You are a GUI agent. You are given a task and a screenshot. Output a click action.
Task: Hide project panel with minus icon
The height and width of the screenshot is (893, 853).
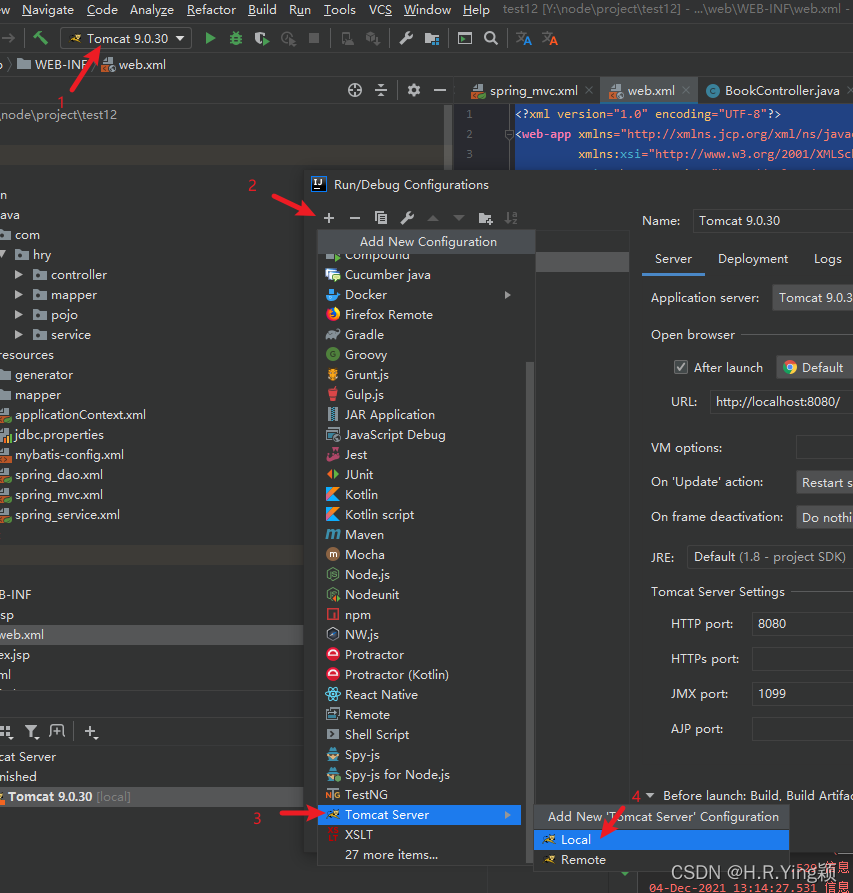(440, 90)
